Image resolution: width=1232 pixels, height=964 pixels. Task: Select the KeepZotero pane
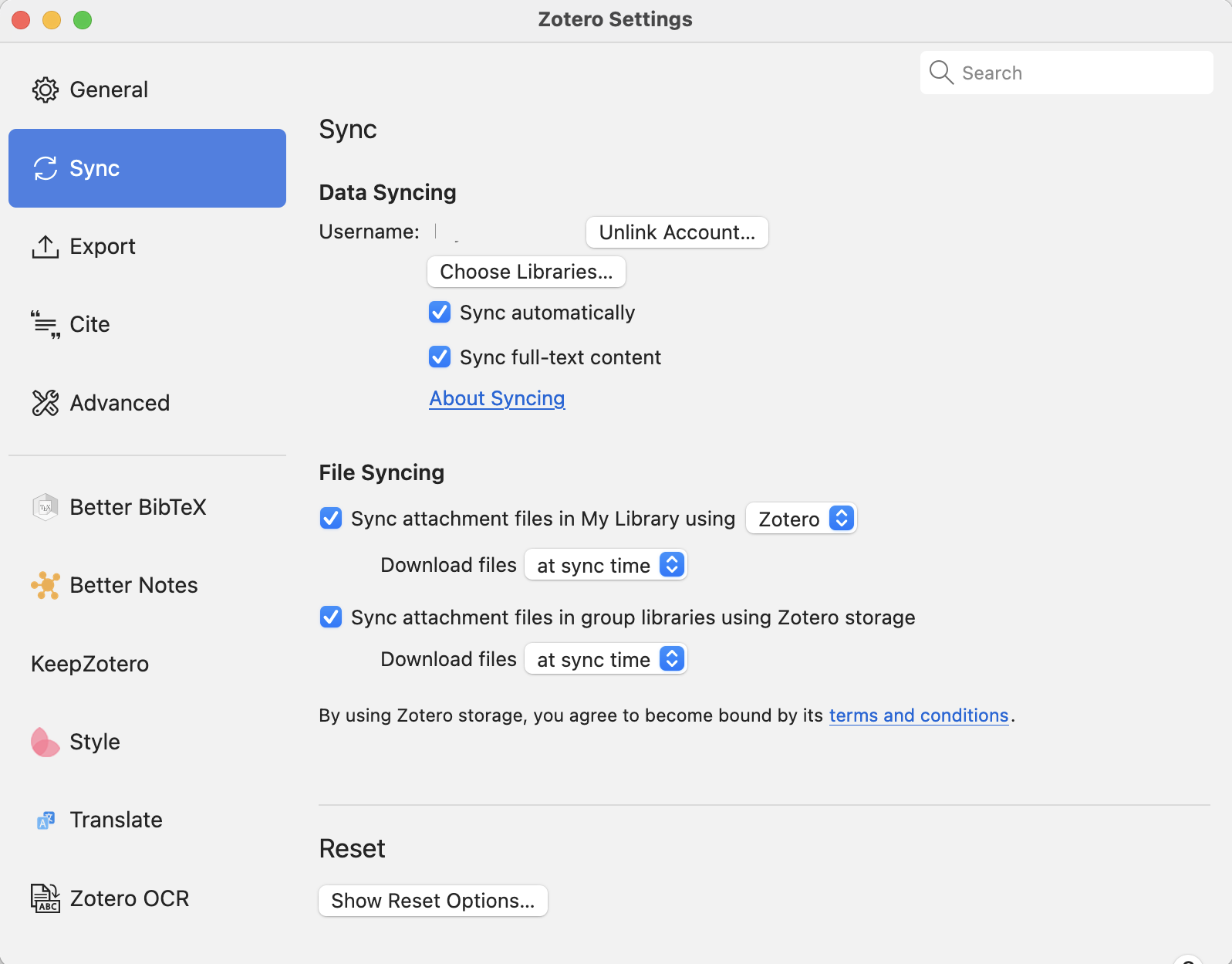(147, 664)
